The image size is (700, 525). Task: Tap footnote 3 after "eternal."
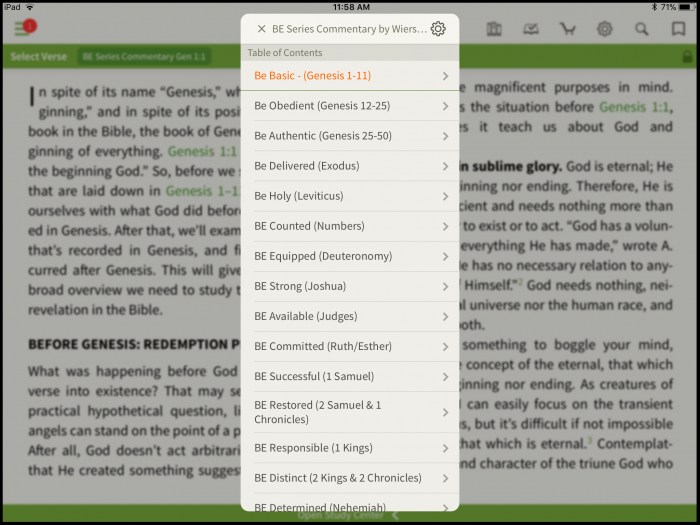tap(590, 441)
